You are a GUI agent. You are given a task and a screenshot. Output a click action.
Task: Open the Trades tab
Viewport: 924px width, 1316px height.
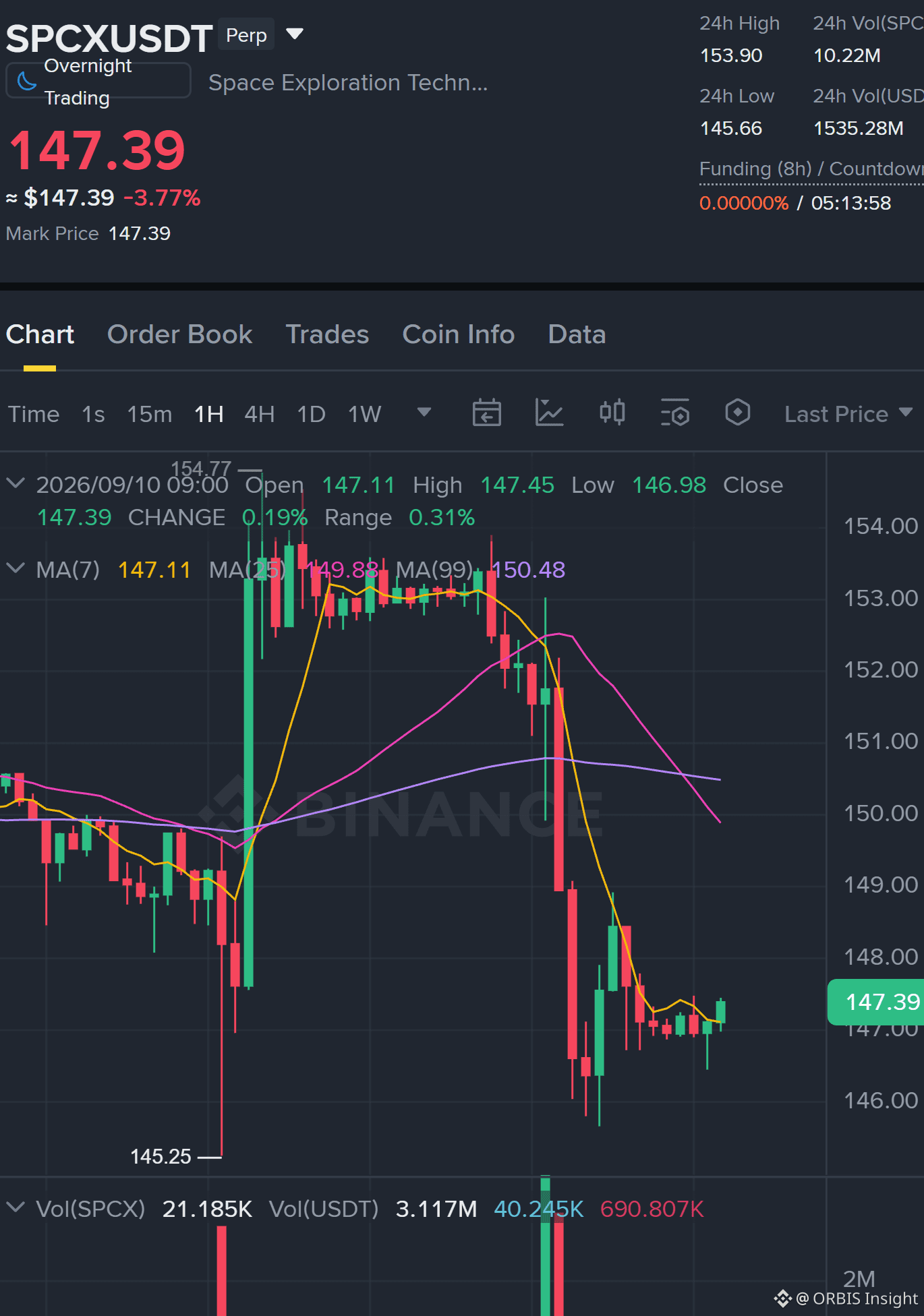[327, 334]
